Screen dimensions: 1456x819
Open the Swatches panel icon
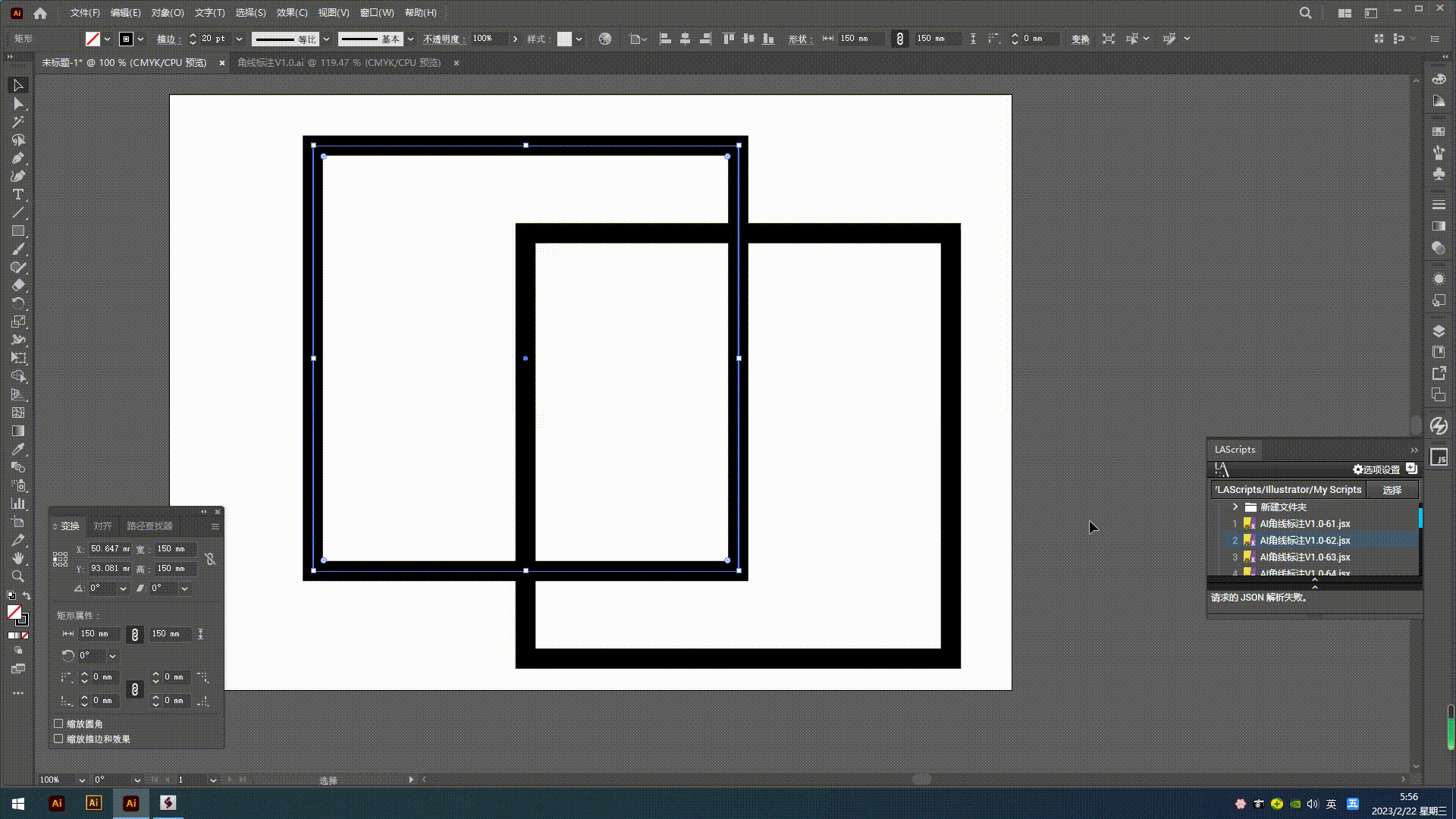point(1439,131)
